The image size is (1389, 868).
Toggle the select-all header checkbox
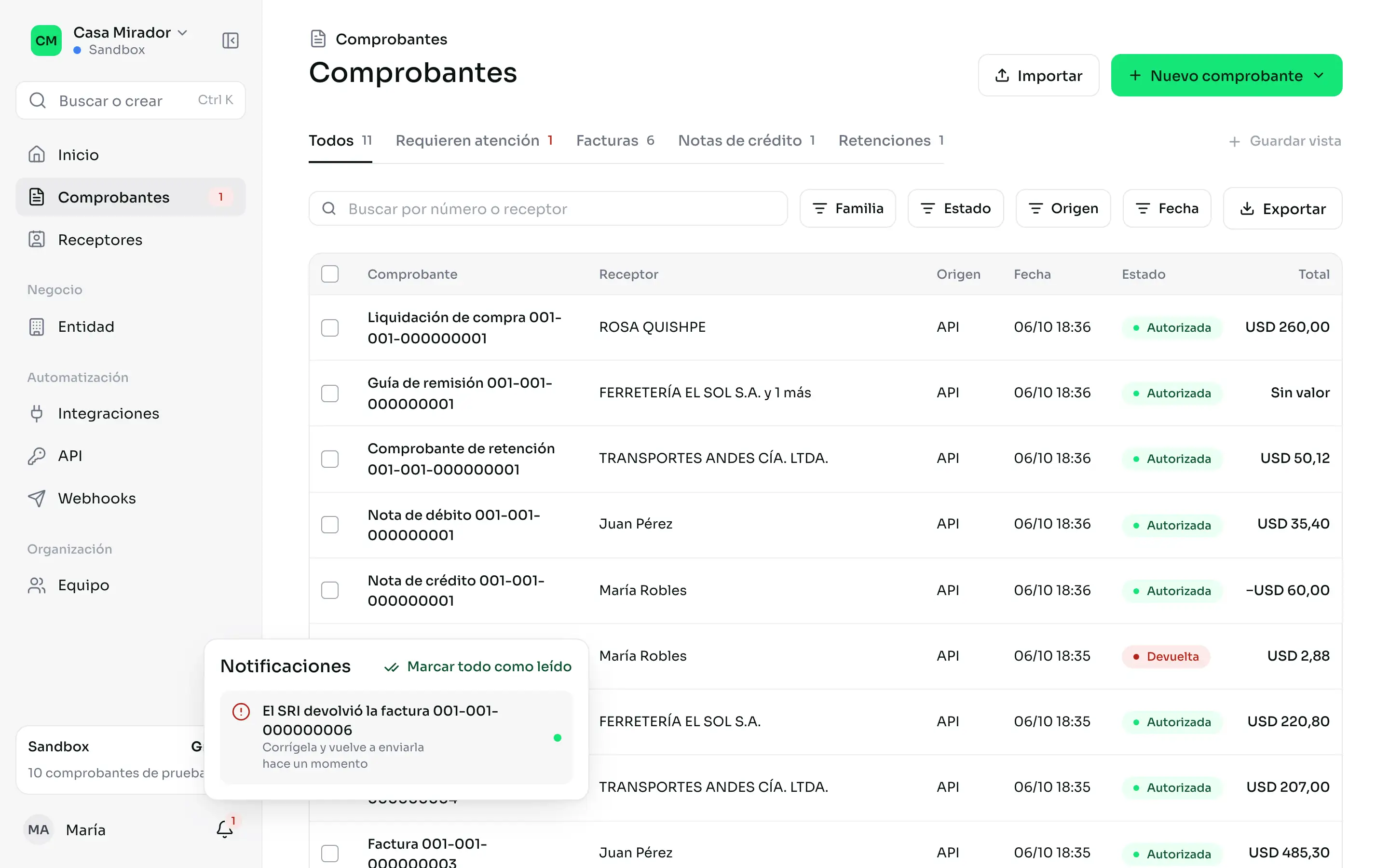coord(330,274)
